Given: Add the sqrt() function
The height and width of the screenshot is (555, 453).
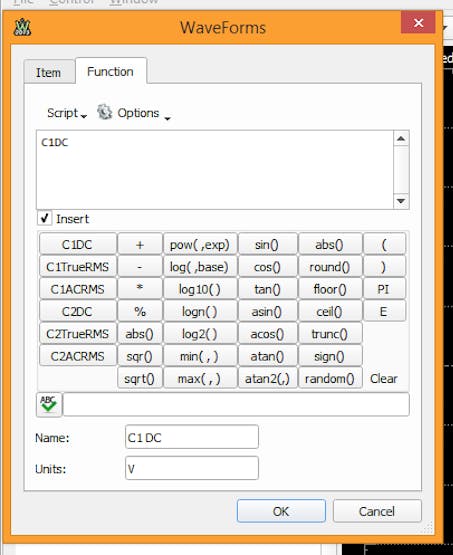Looking at the screenshot, I should click(140, 378).
